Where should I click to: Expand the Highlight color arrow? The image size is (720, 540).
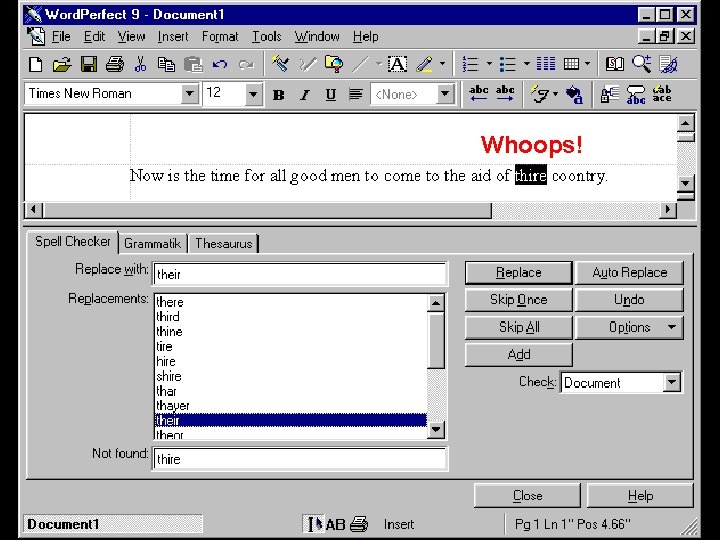coord(442,64)
